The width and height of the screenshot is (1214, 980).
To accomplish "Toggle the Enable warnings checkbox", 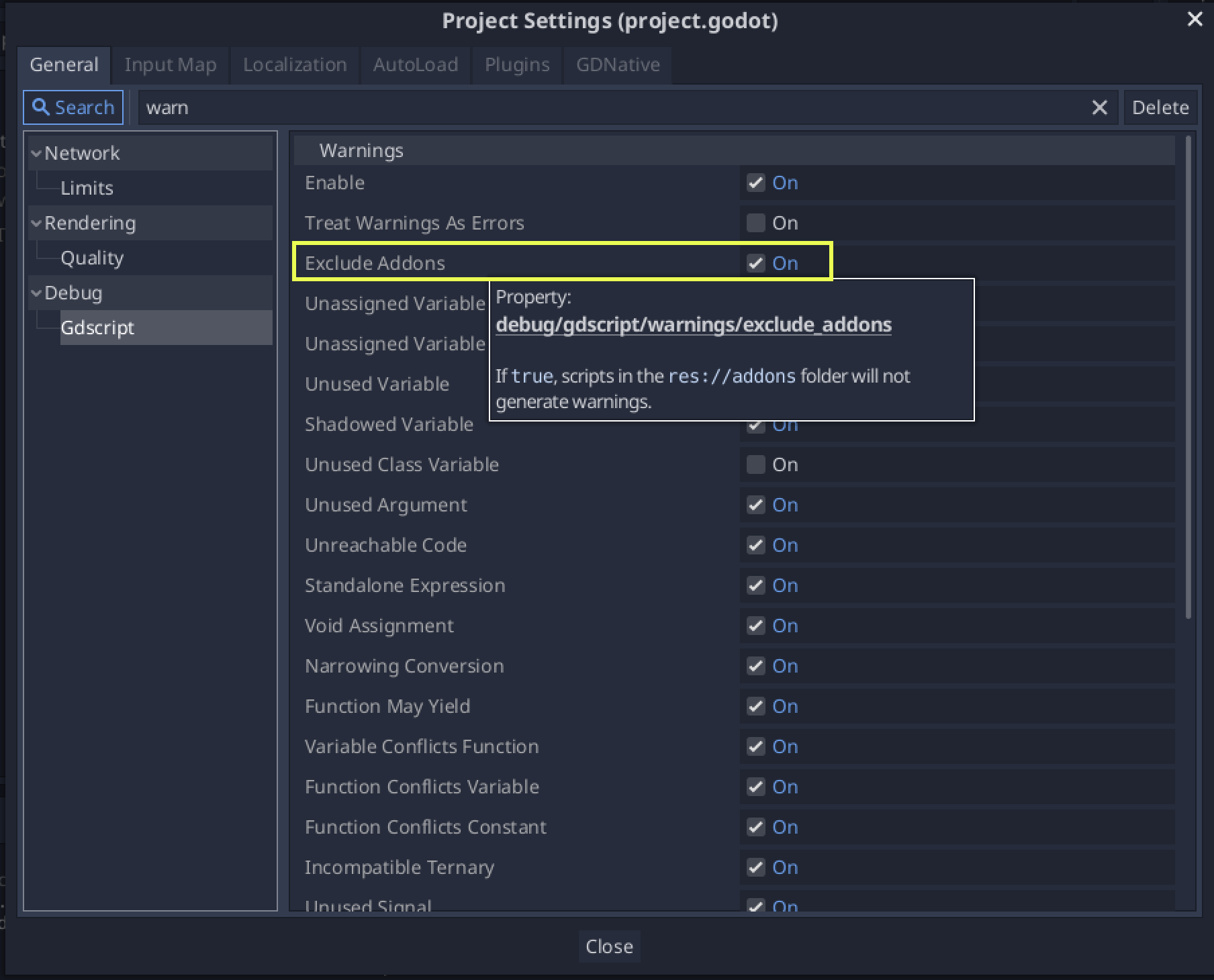I will click(x=756, y=183).
